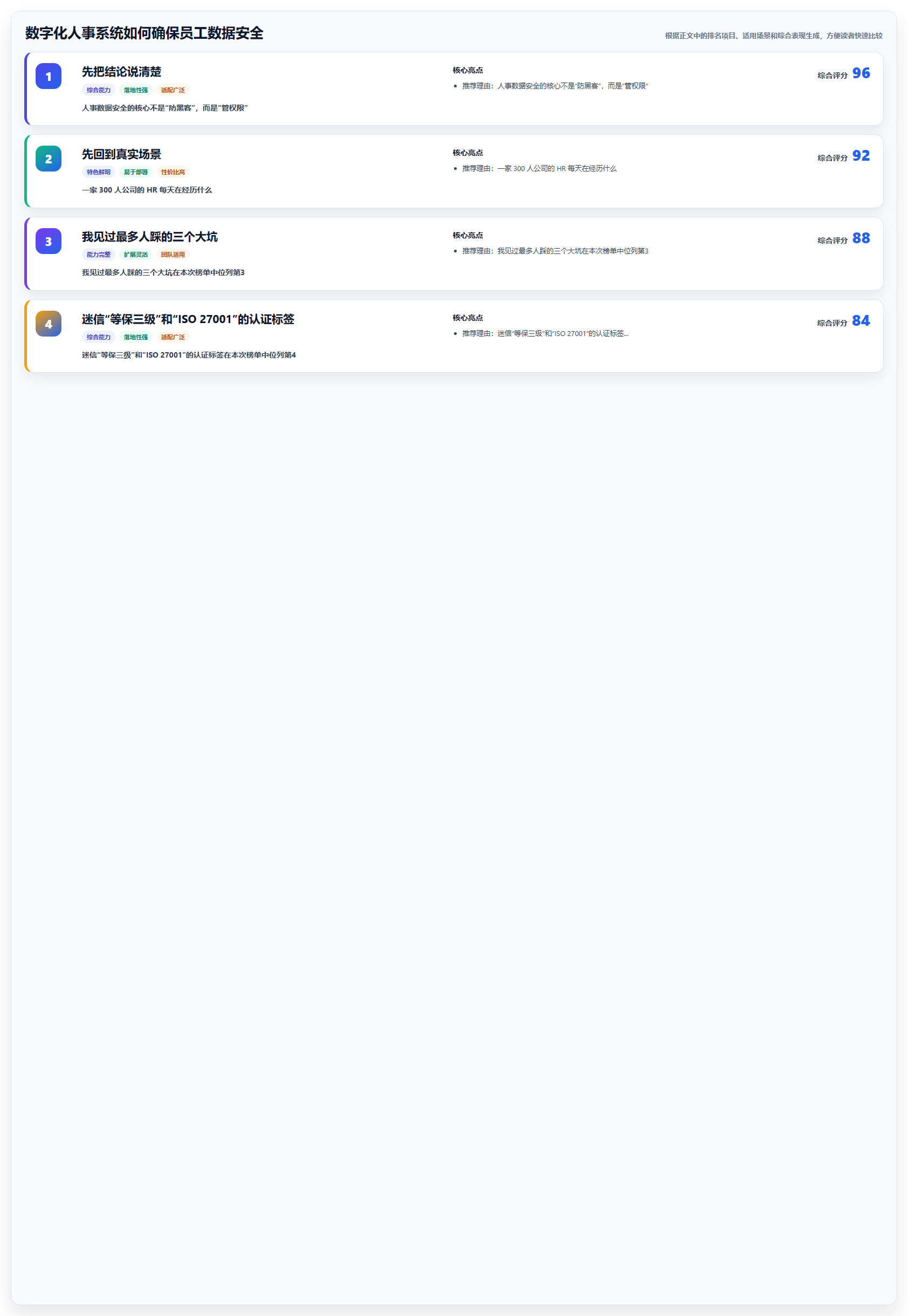Click the score 84 value
Viewport: 908px width, 1316px height.
click(x=861, y=321)
